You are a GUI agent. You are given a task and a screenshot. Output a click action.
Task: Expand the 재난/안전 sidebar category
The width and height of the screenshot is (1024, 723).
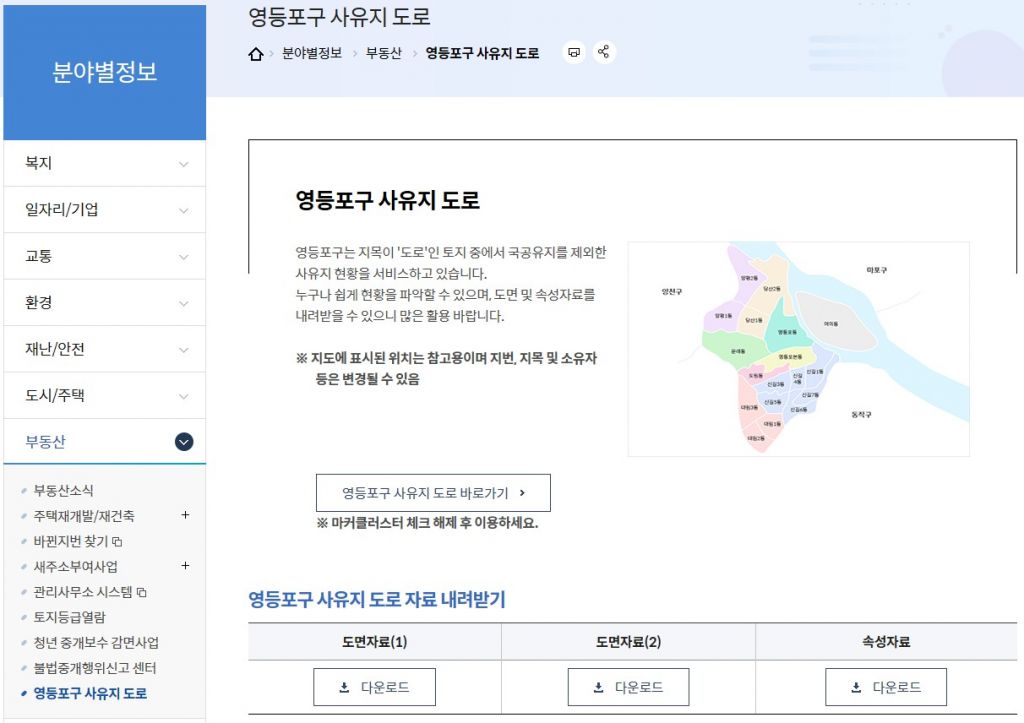[x=105, y=349]
